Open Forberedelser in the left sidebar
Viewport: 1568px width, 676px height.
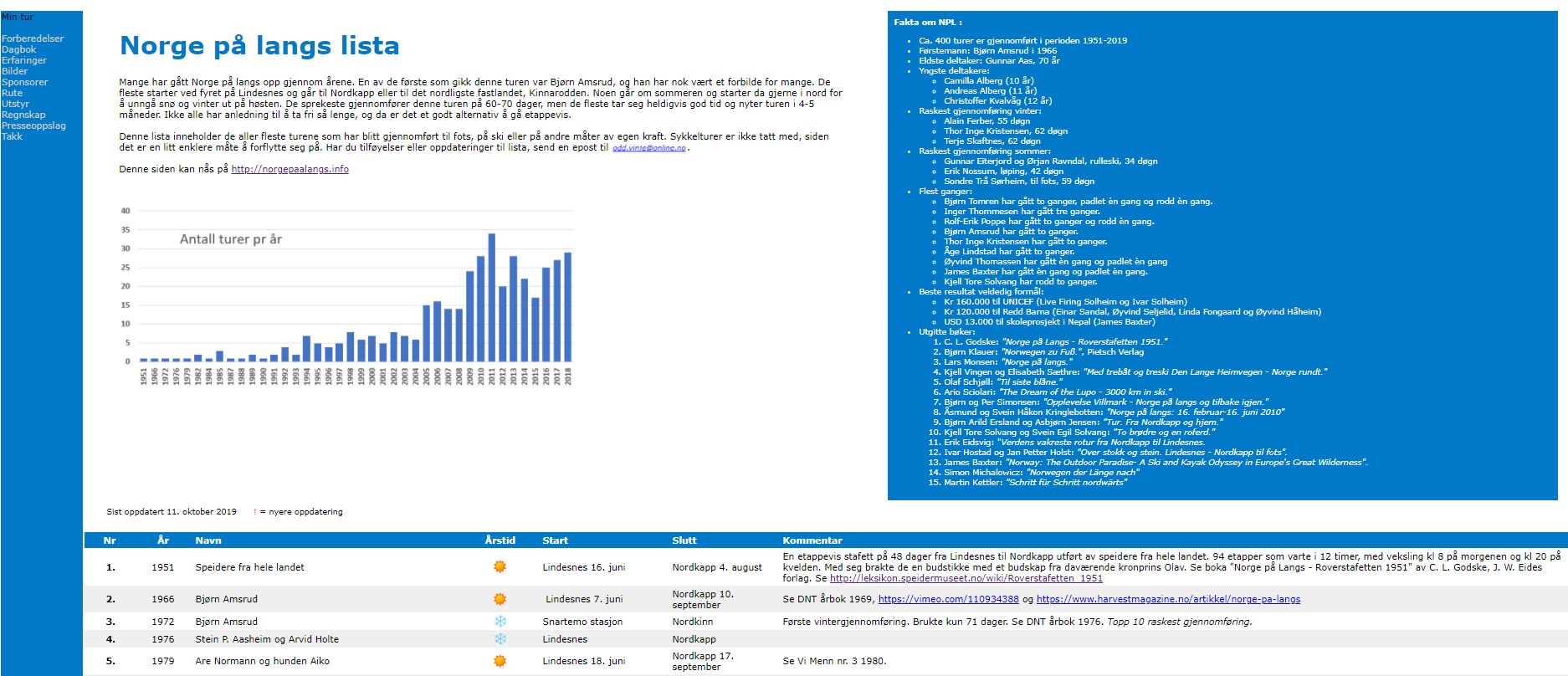[x=33, y=38]
